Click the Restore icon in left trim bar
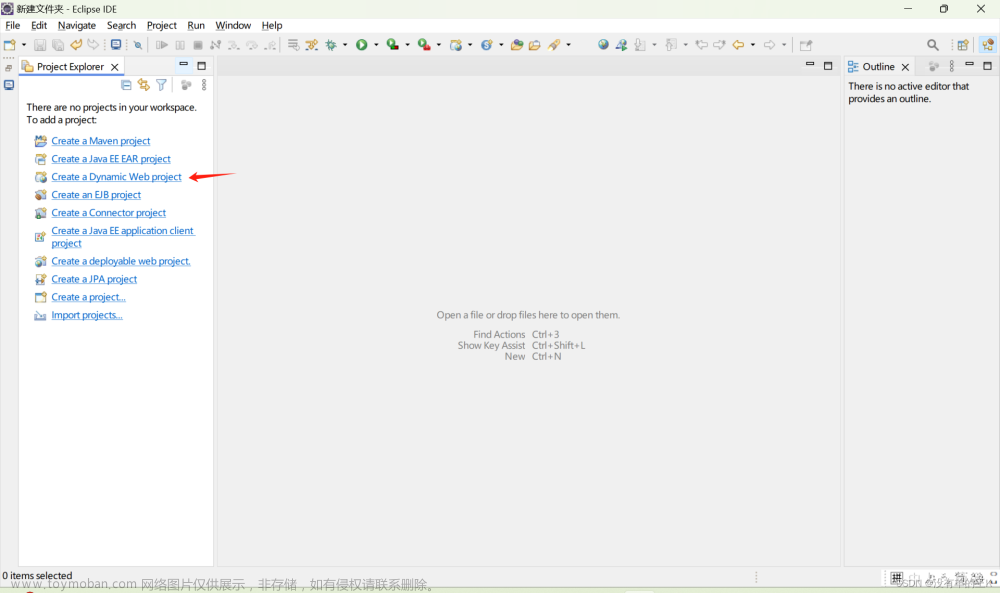Image resolution: width=1000 pixels, height=593 pixels. [x=9, y=68]
